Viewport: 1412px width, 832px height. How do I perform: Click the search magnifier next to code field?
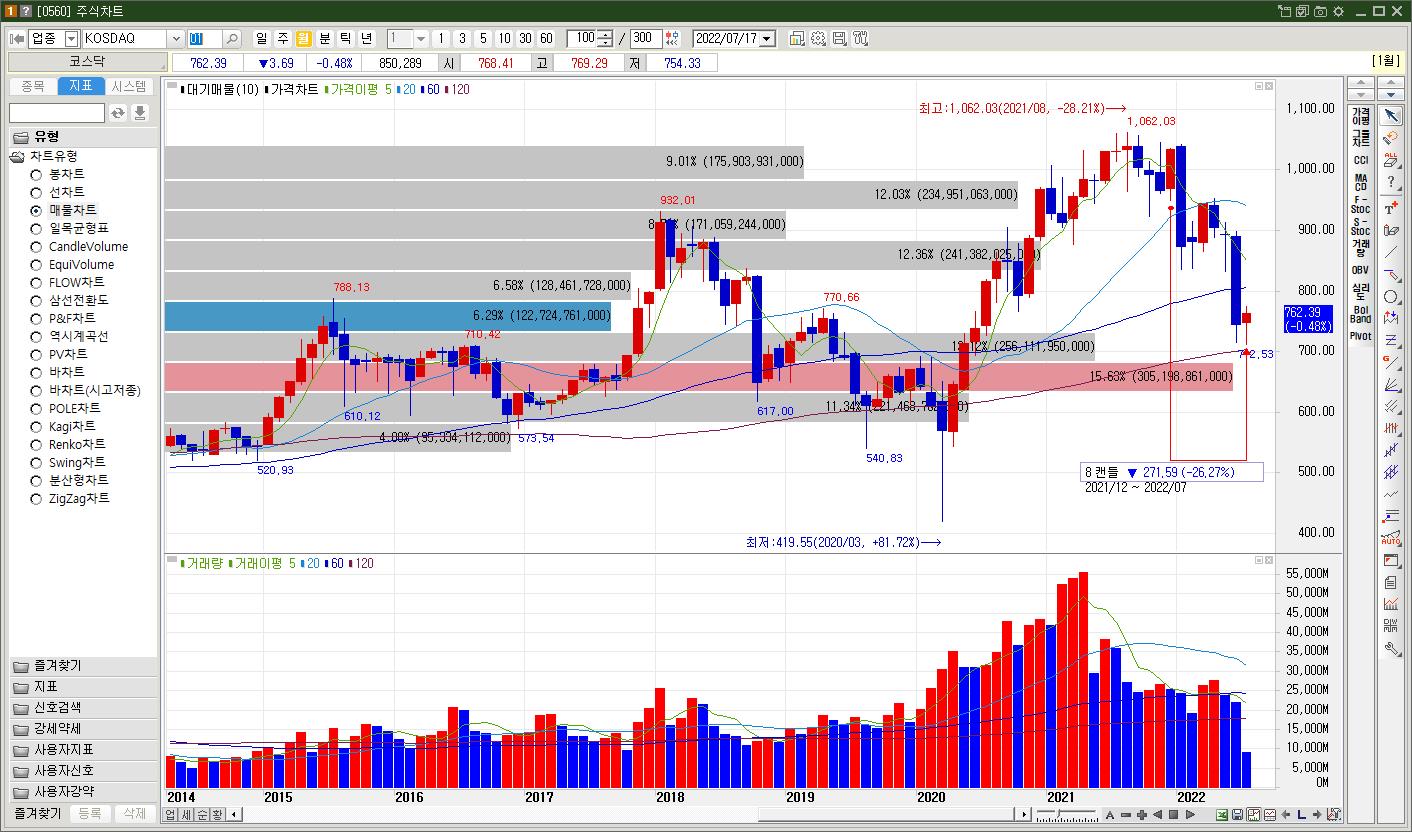[x=232, y=39]
